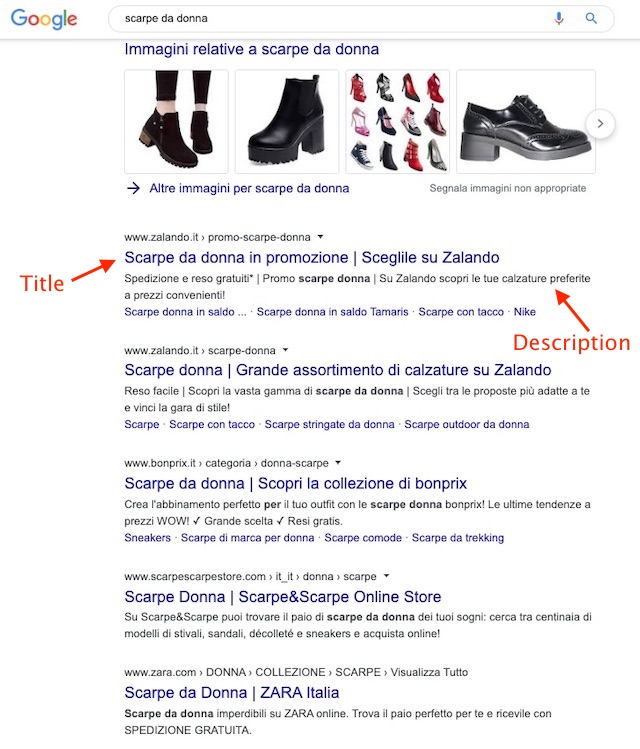The height and width of the screenshot is (749, 640).
Task: Start voice search with microphone icon
Action: tap(558, 19)
